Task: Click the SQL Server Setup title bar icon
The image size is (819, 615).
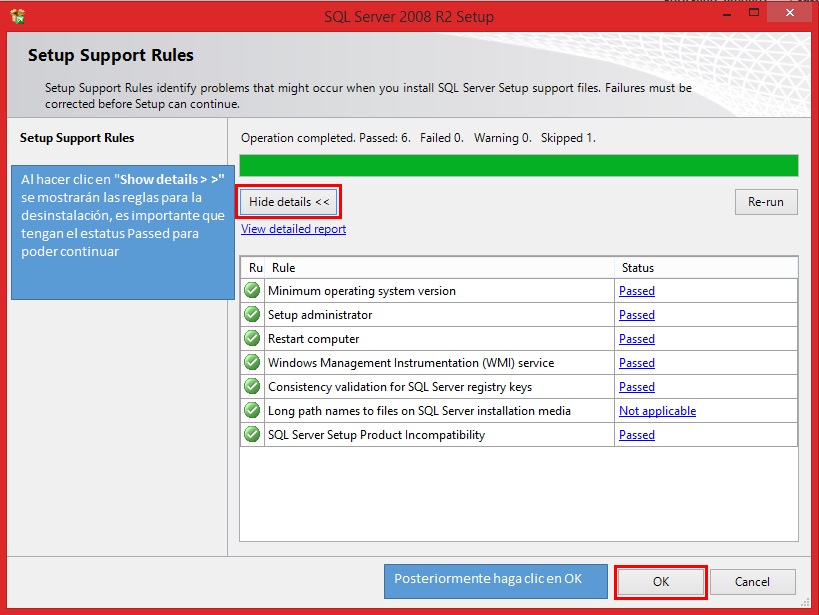Action: 17,16
